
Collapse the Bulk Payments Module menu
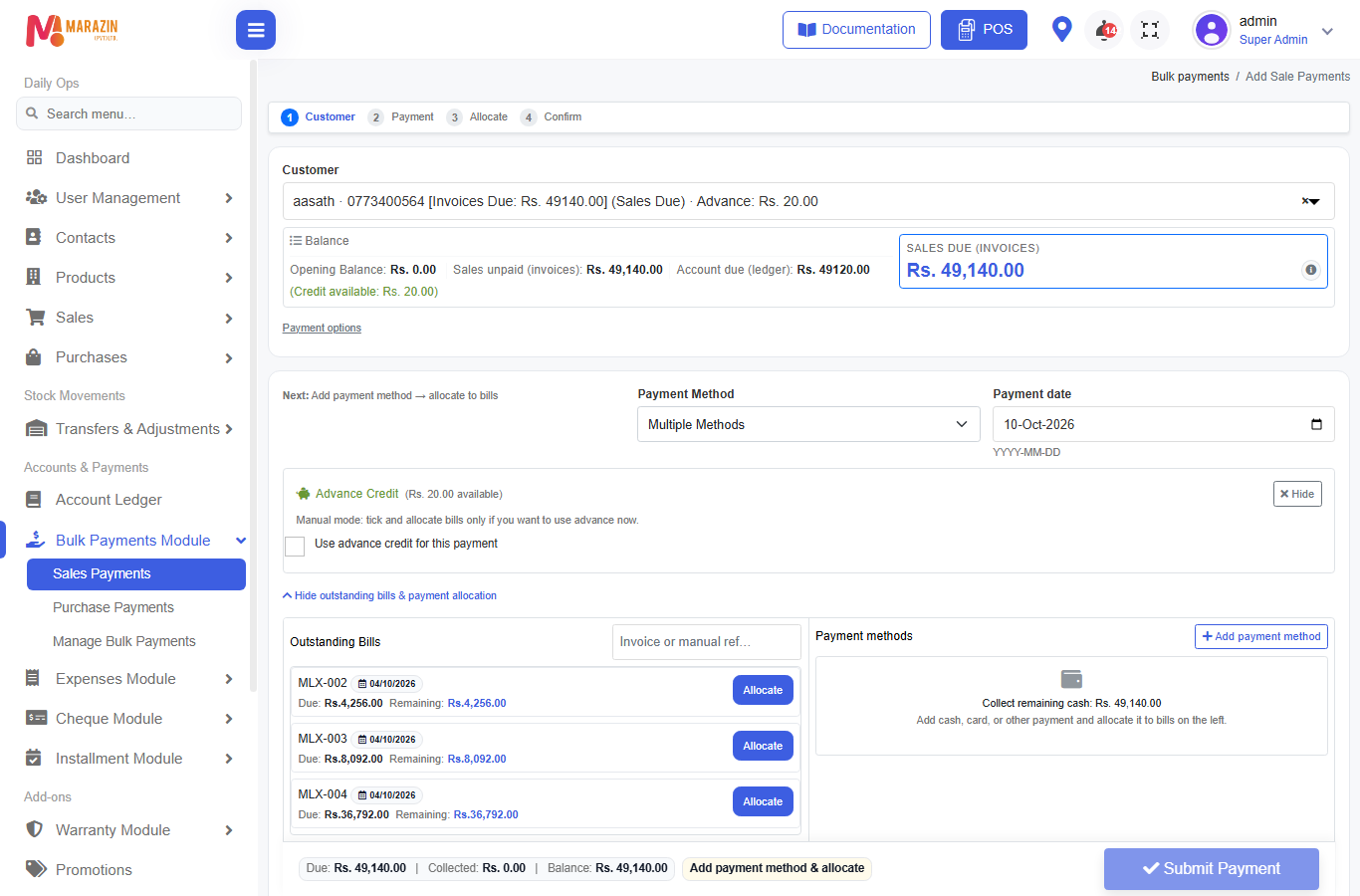coord(241,541)
